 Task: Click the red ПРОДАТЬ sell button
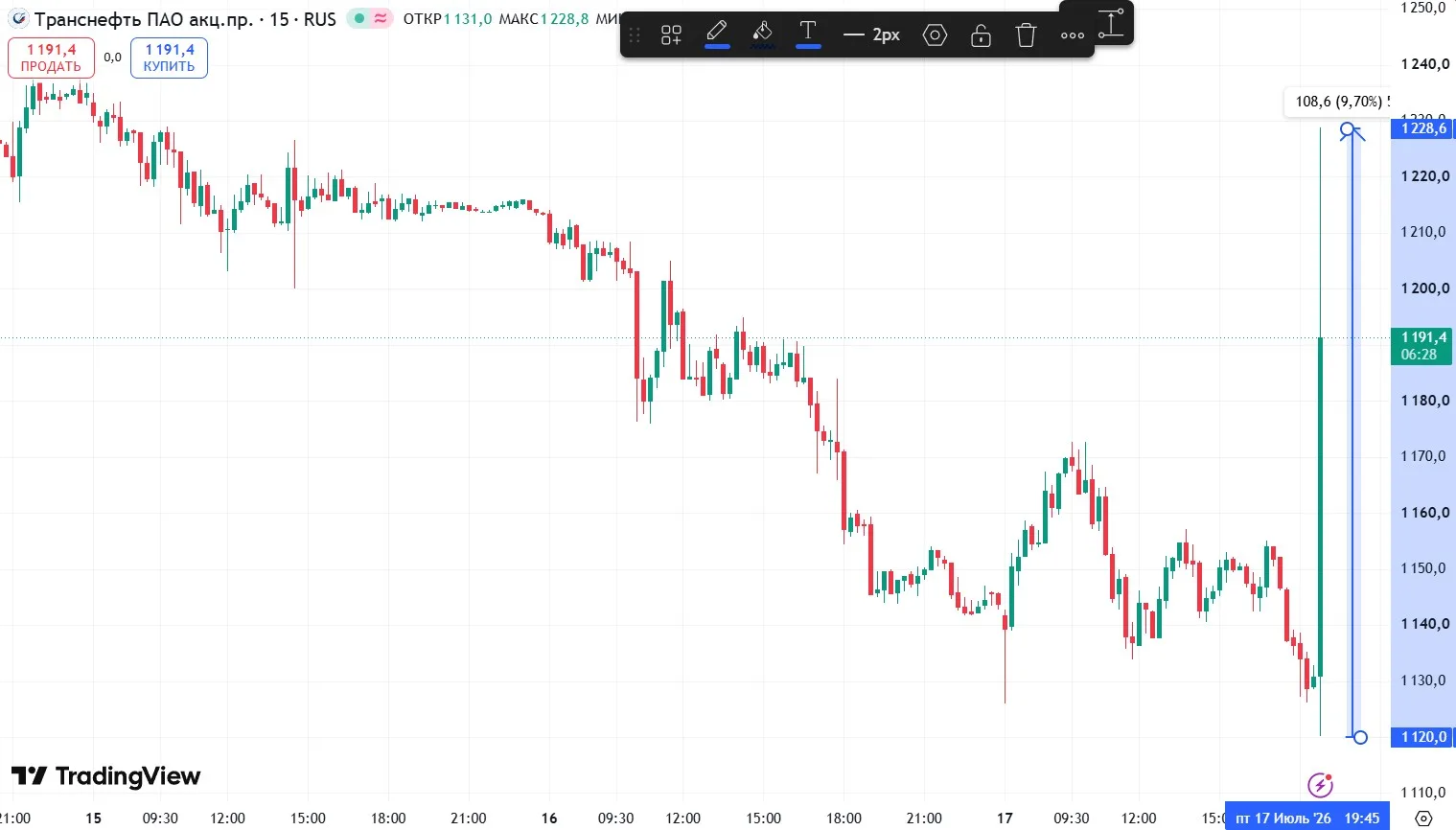tap(51, 58)
